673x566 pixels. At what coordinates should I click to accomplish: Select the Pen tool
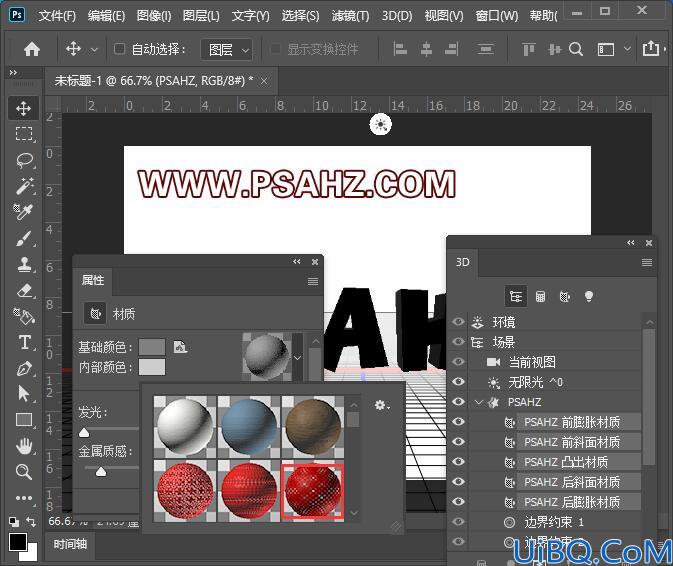24,368
